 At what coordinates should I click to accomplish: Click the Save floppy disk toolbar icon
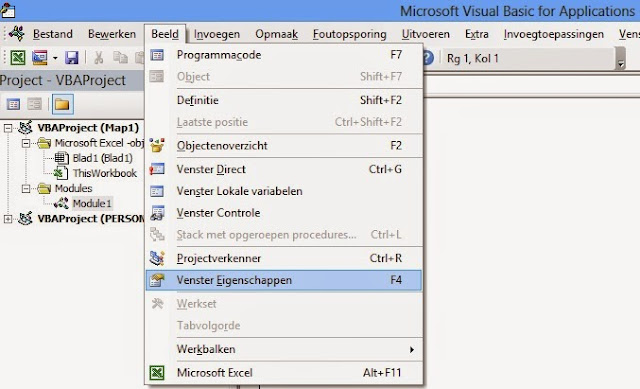pyautogui.click(x=71, y=58)
